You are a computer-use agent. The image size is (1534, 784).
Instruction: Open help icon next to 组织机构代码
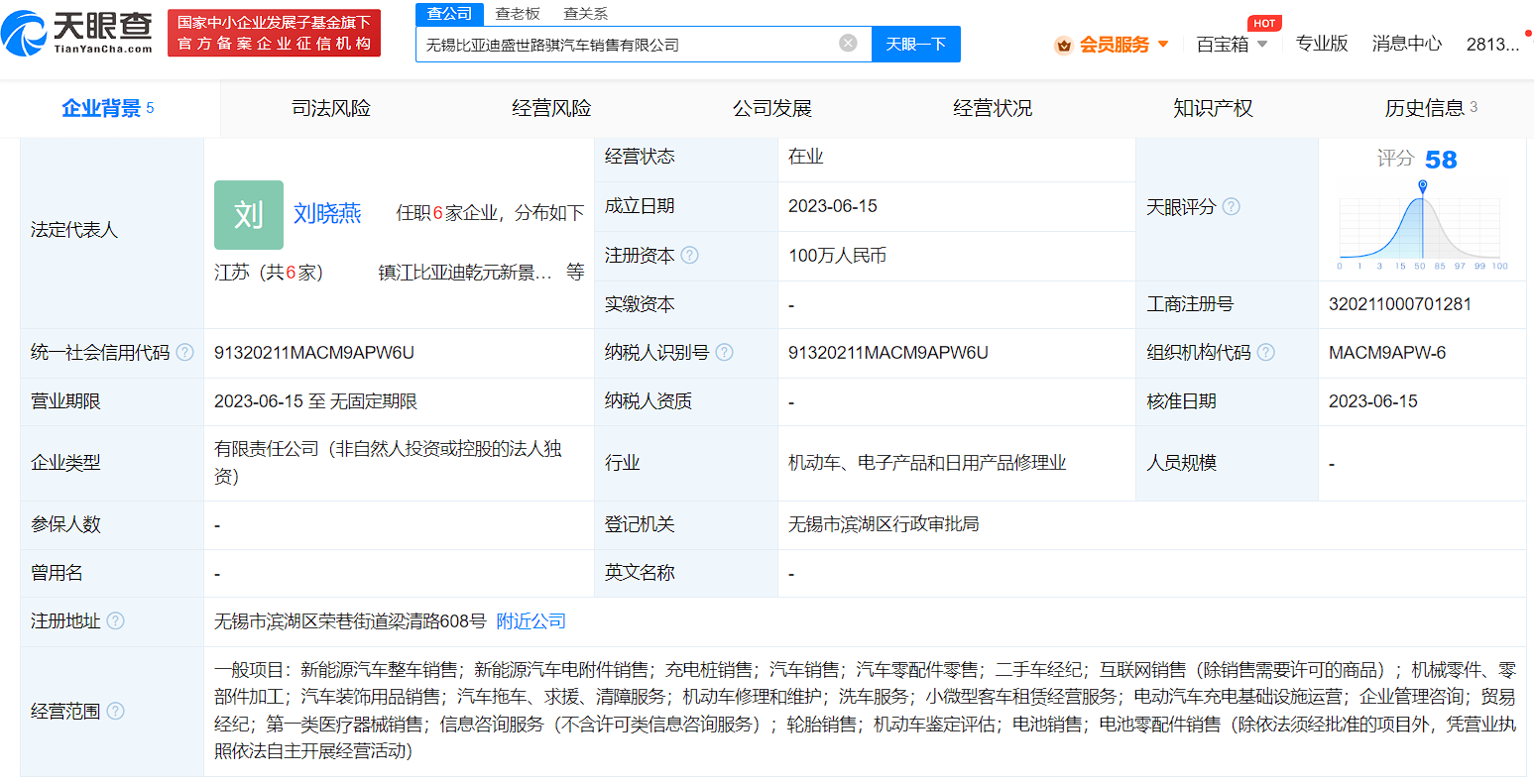1265,352
